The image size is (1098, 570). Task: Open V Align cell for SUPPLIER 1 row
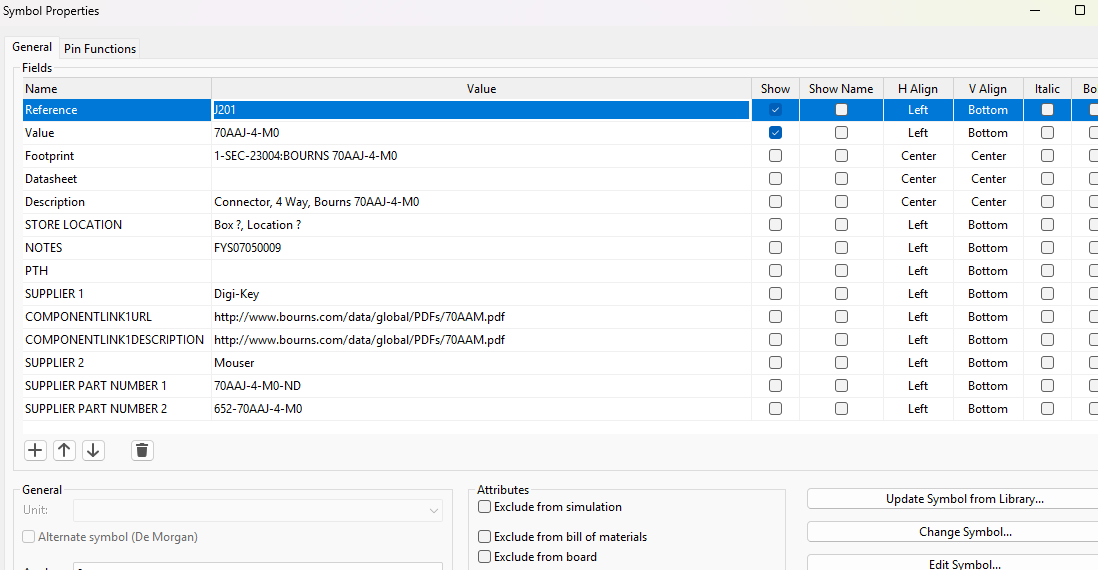(x=987, y=294)
